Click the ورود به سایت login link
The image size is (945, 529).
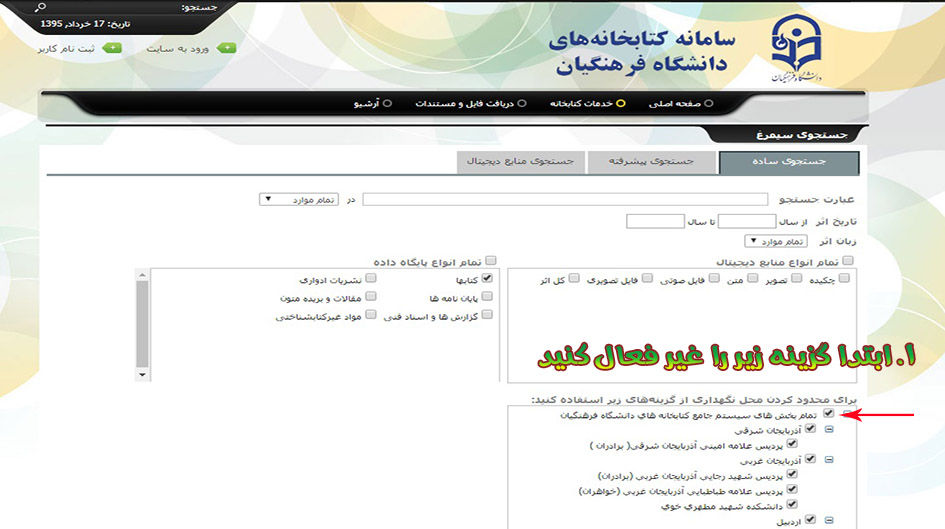178,48
